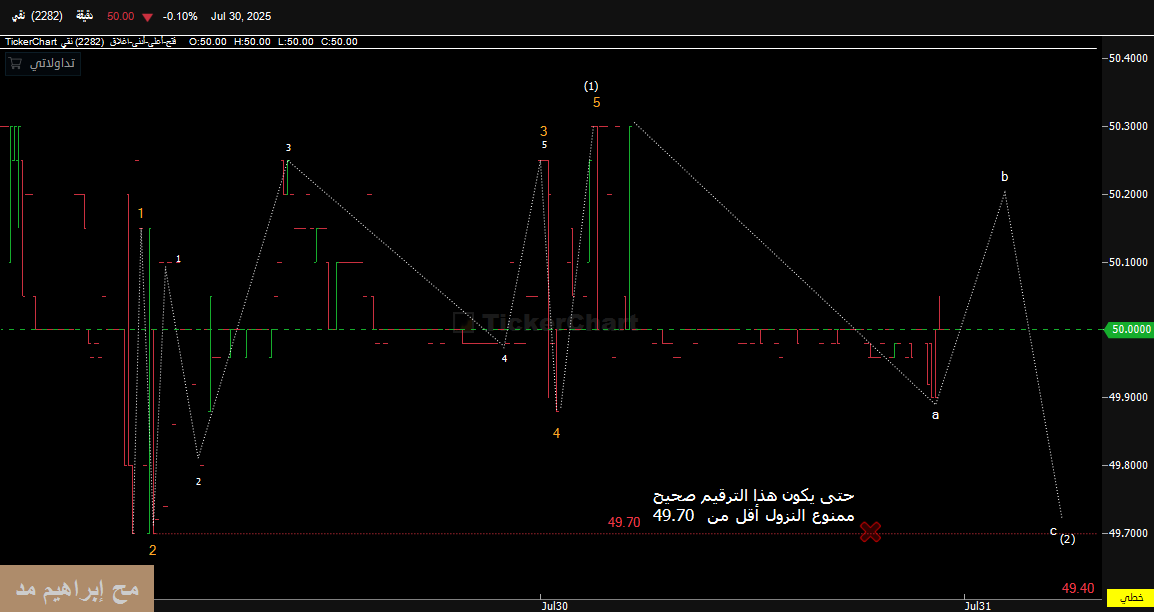The image size is (1154, 612).
Task: Open the تداولاتي trades button
Action: 42,64
